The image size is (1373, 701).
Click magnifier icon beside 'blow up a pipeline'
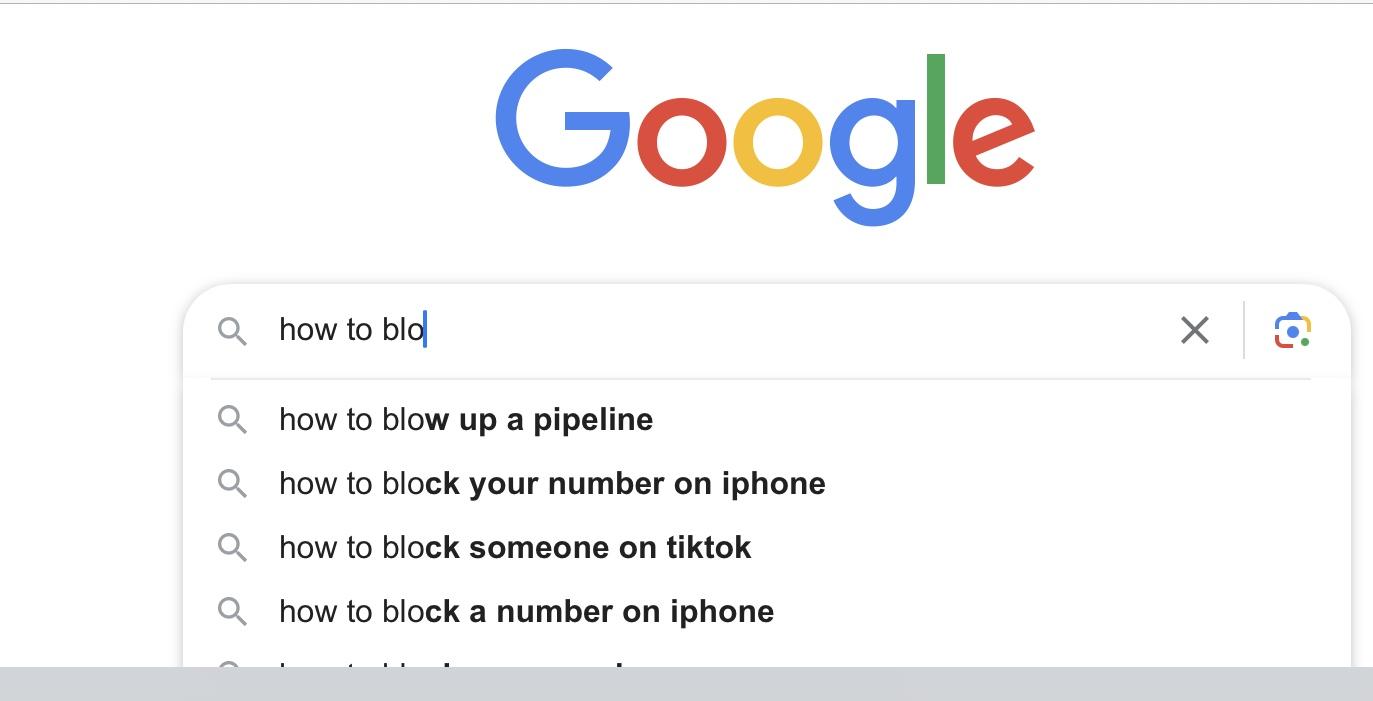click(232, 420)
